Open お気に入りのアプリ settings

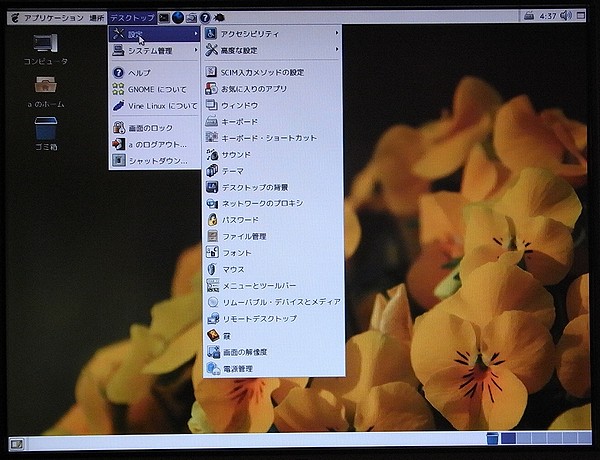(272, 89)
